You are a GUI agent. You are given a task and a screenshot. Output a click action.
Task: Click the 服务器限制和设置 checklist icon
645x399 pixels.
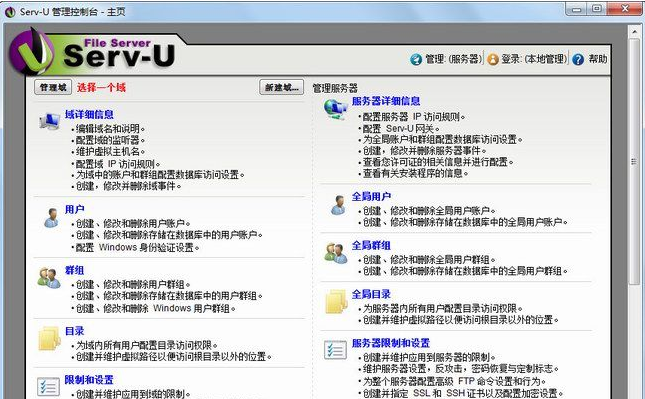point(335,350)
